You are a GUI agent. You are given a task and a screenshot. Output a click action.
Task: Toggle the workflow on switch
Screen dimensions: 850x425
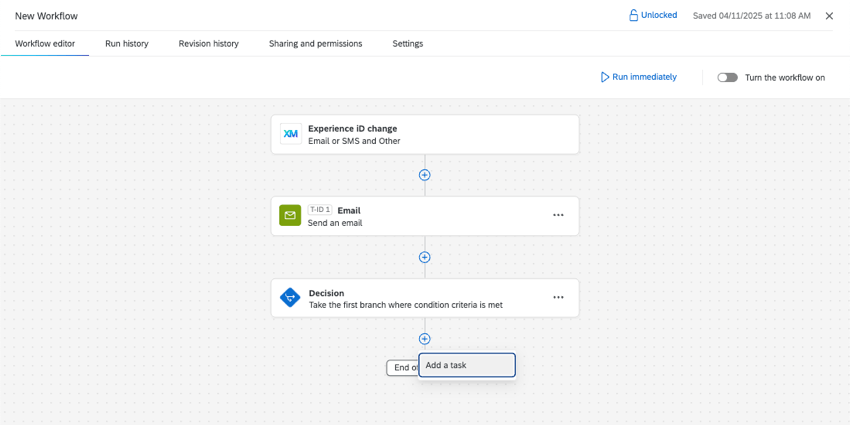point(727,77)
